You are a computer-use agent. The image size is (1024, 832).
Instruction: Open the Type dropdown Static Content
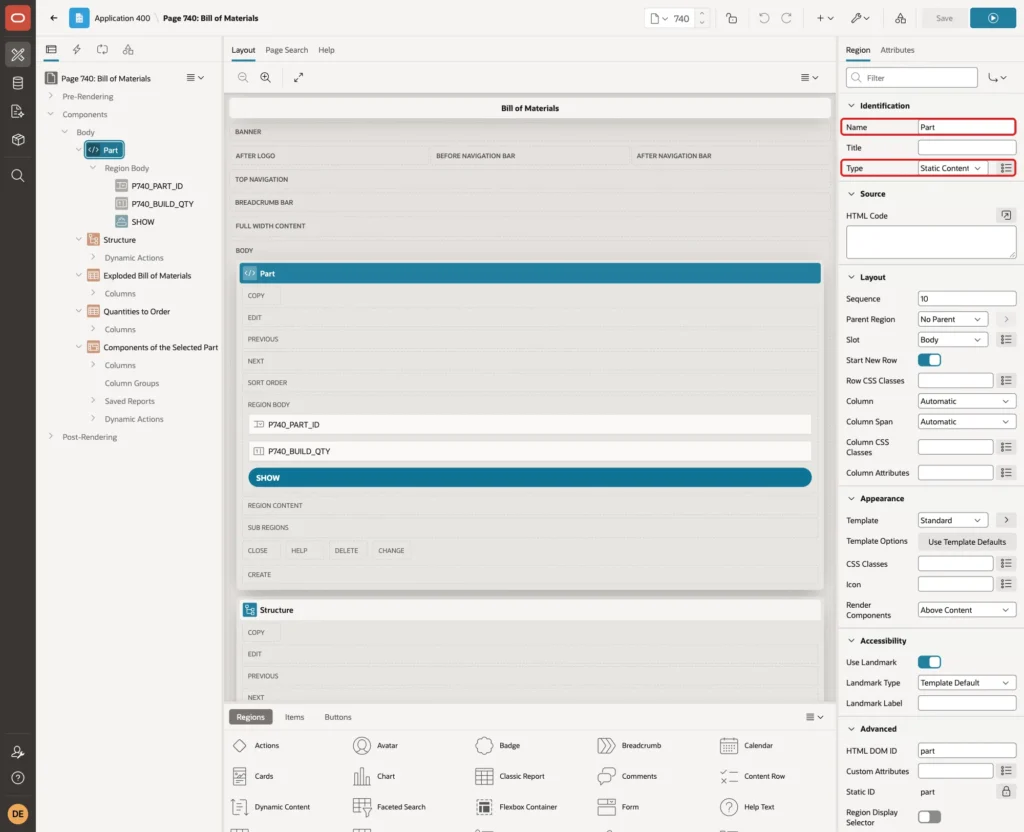point(952,168)
